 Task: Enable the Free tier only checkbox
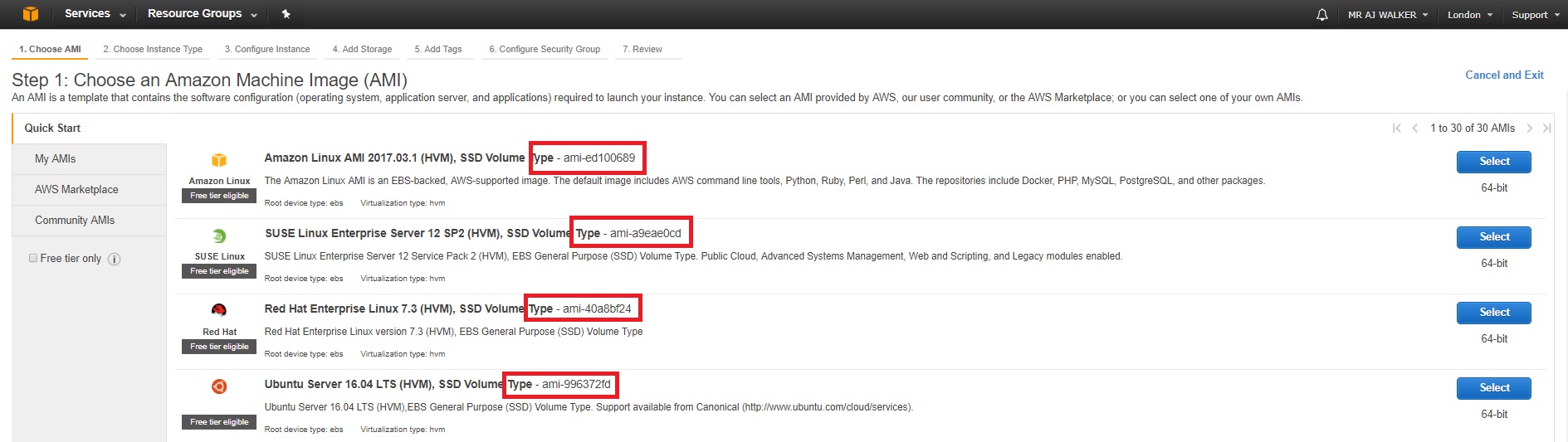pos(33,258)
